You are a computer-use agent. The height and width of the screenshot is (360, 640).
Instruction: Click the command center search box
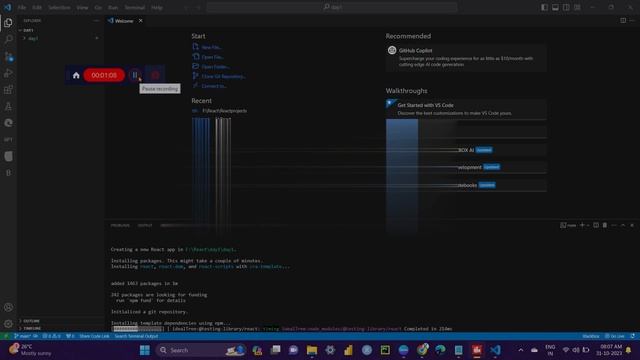click(332, 7)
